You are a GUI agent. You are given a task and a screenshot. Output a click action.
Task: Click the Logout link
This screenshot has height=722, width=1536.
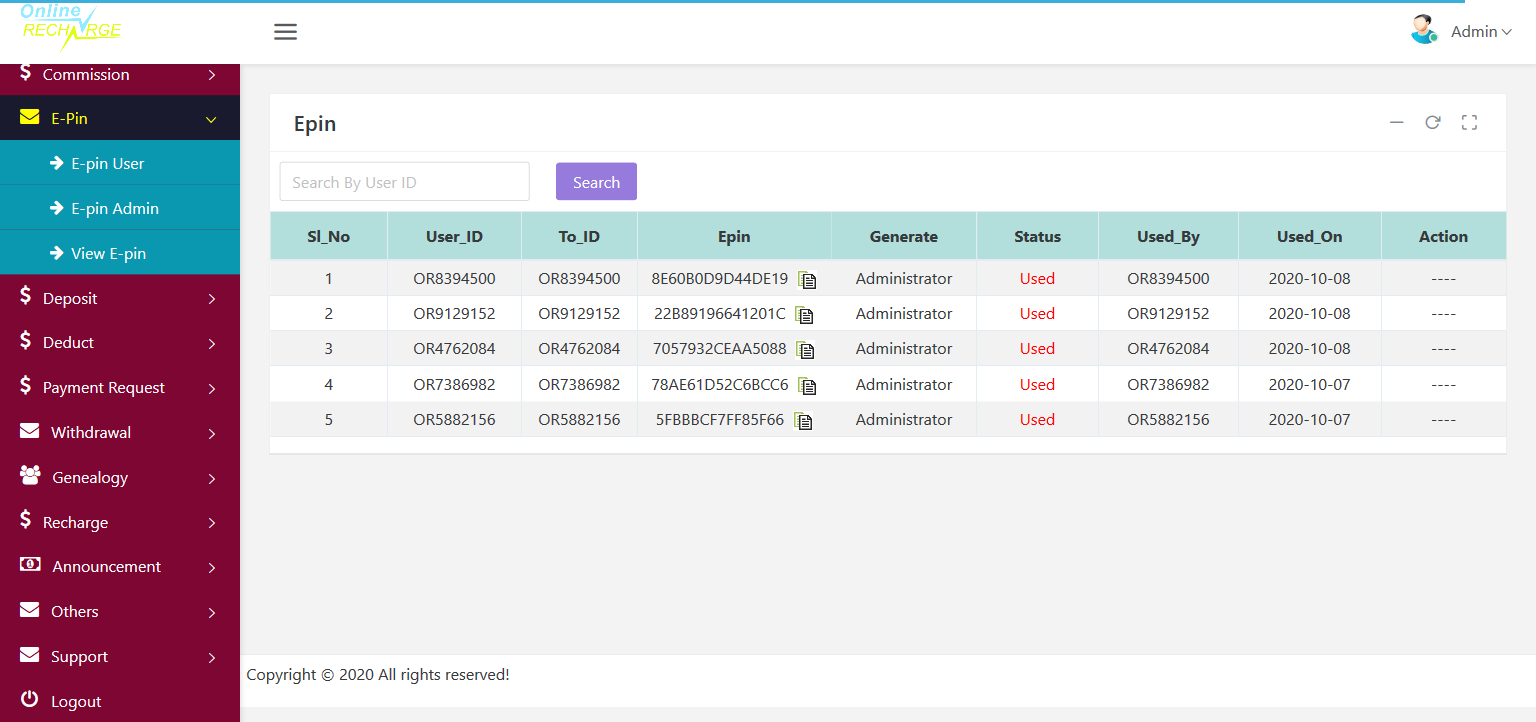[76, 701]
